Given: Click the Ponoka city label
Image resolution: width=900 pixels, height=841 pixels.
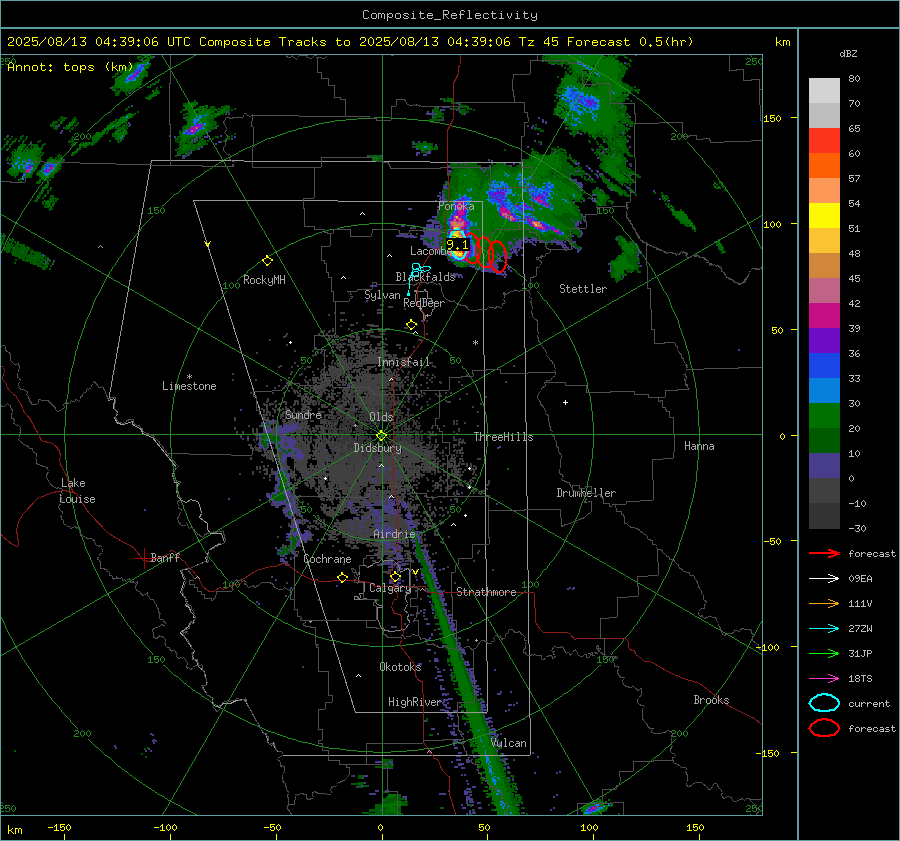Looking at the screenshot, I should (456, 206).
